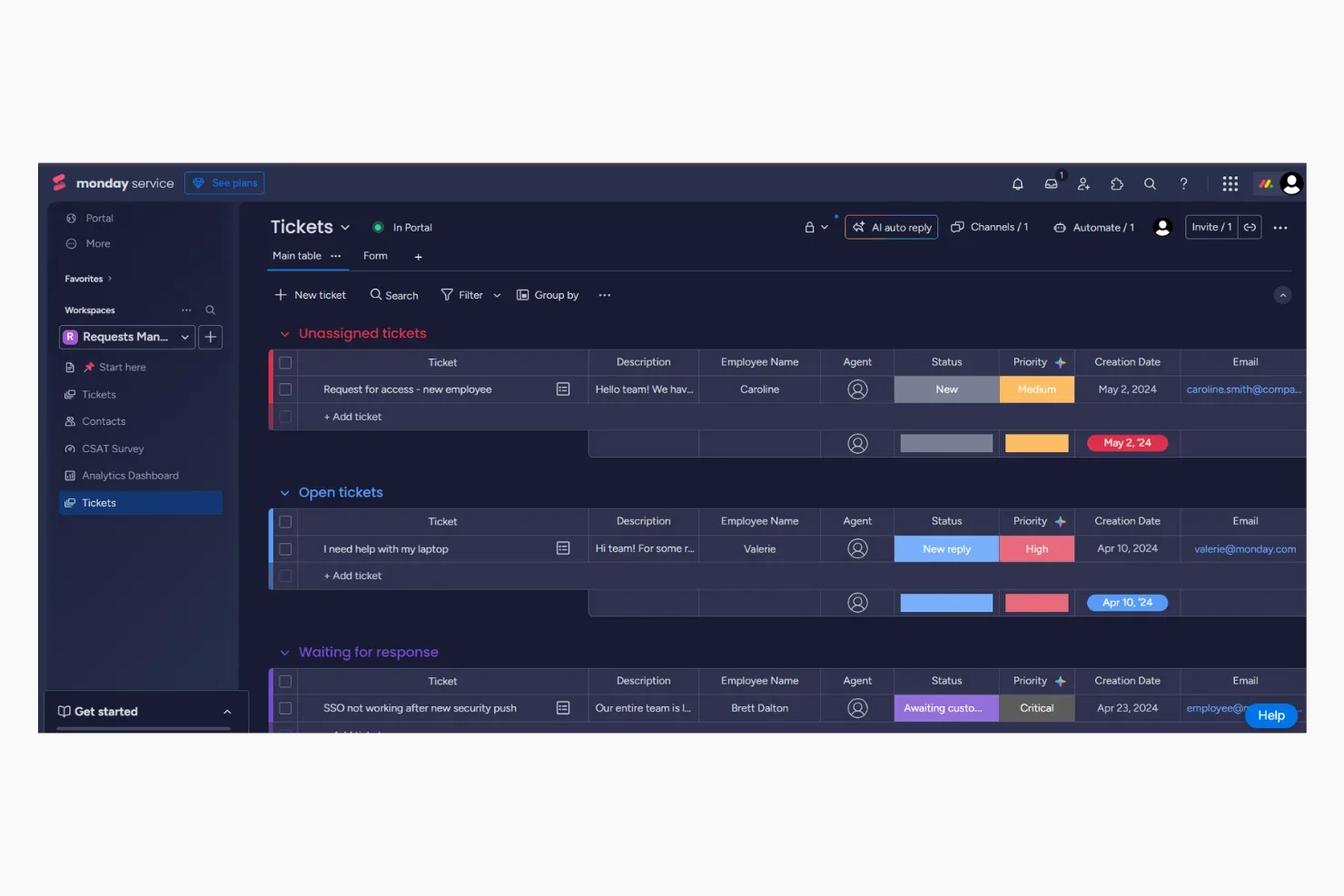Open the Main table tab options menu
The width and height of the screenshot is (1344, 896).
click(x=335, y=256)
